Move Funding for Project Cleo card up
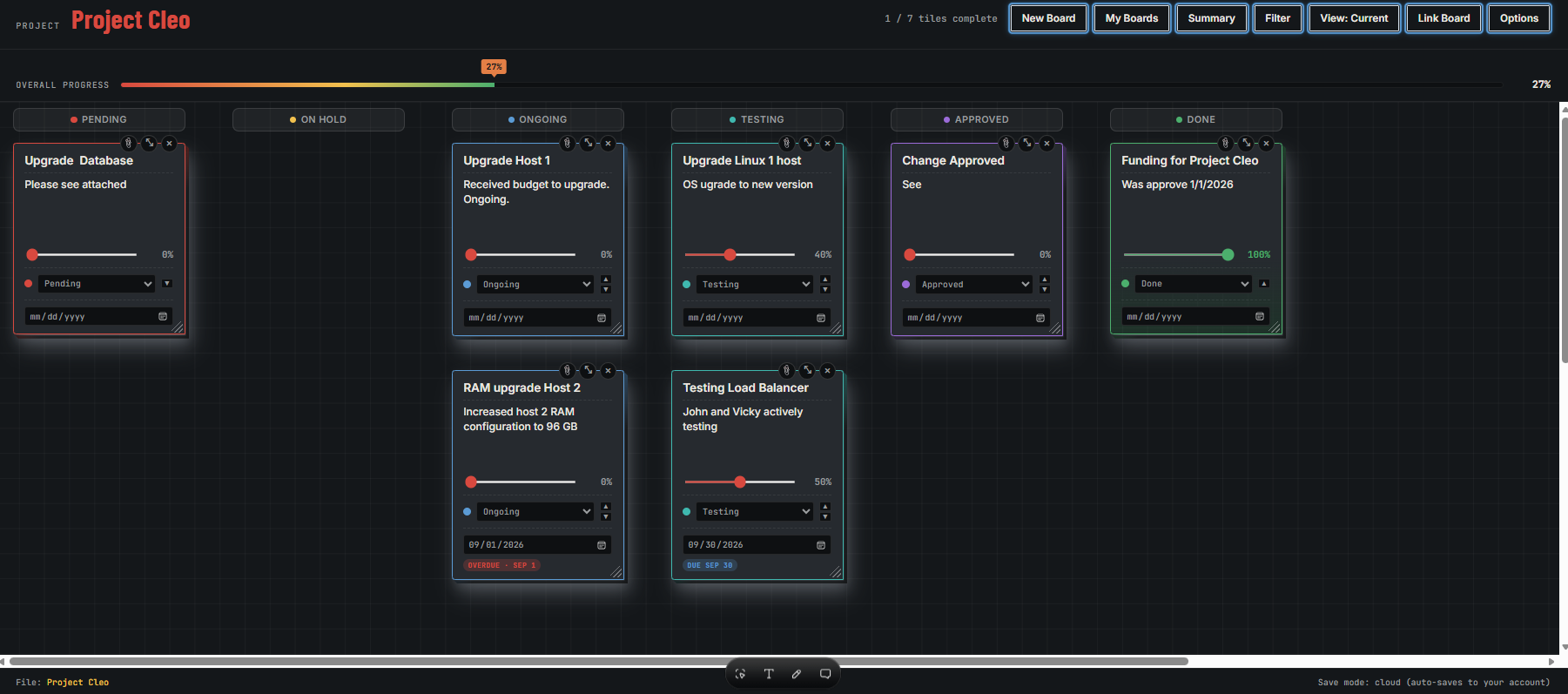 click(x=1264, y=284)
